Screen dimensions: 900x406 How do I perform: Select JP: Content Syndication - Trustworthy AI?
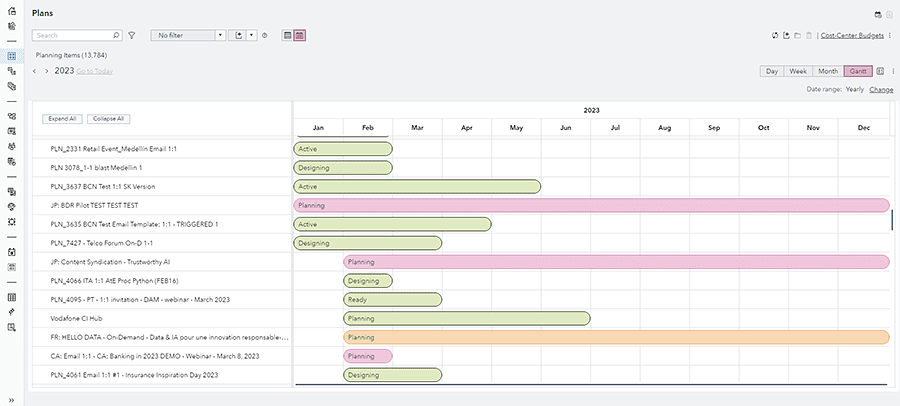(162, 262)
